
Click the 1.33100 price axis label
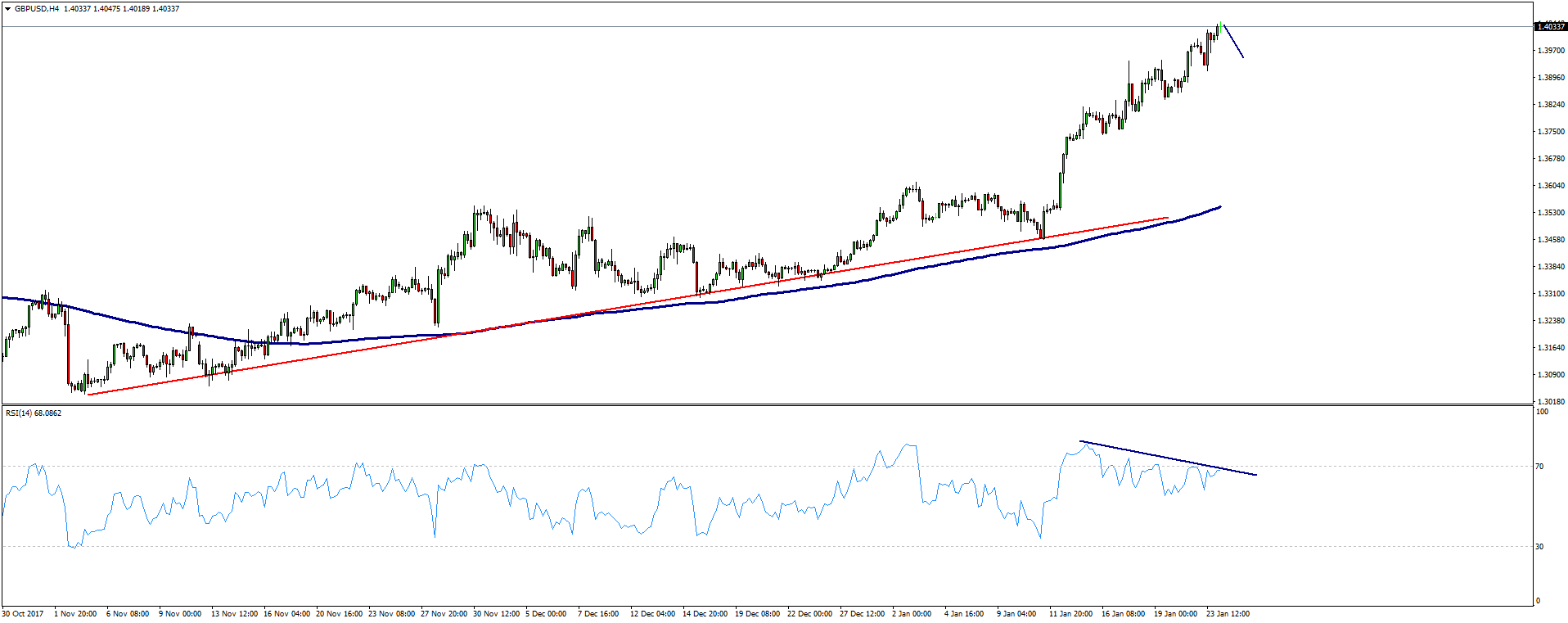[x=1552, y=294]
